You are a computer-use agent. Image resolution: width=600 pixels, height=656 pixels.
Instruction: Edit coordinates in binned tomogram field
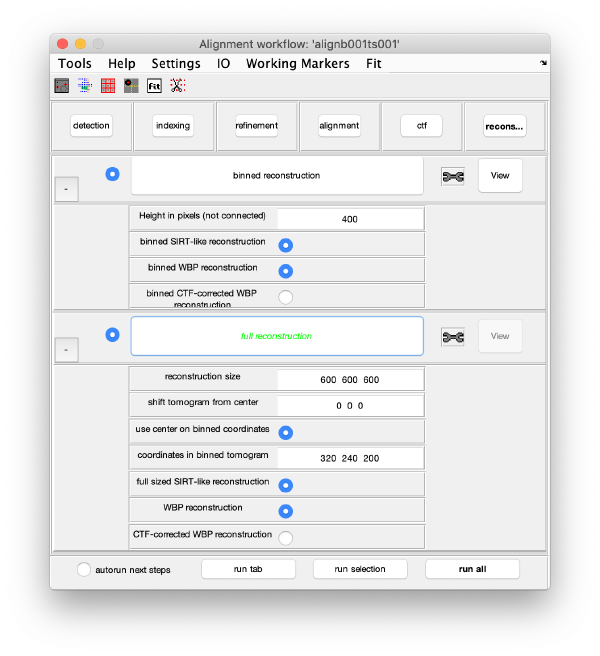click(x=350, y=458)
